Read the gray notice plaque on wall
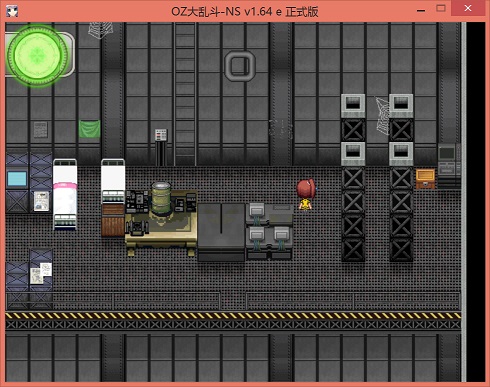 [x=41, y=130]
